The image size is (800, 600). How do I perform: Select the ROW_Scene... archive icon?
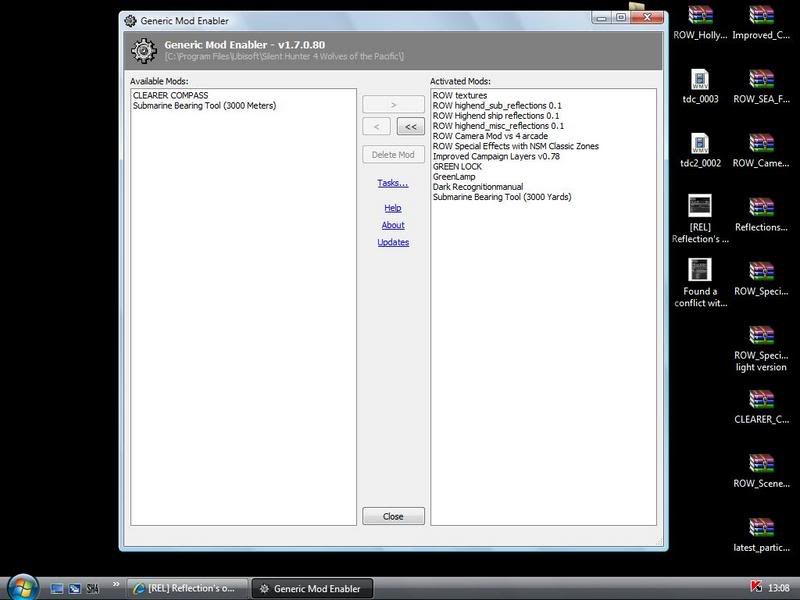pyautogui.click(x=761, y=471)
